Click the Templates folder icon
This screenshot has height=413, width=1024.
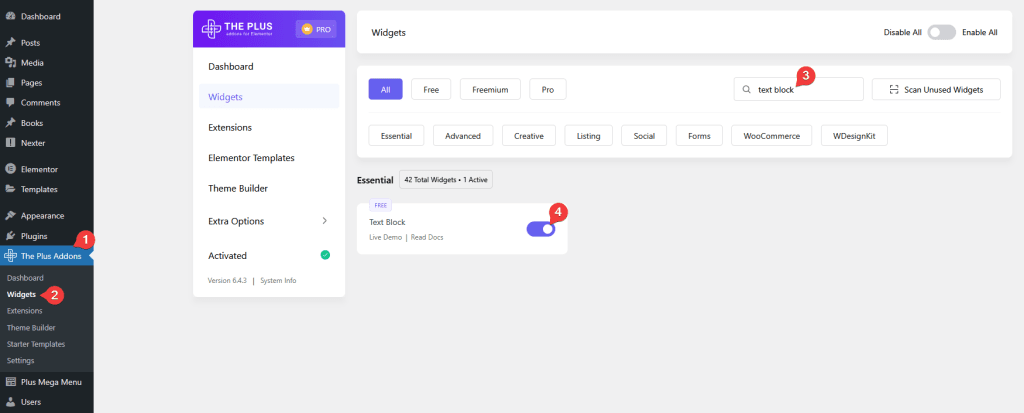tap(10, 190)
